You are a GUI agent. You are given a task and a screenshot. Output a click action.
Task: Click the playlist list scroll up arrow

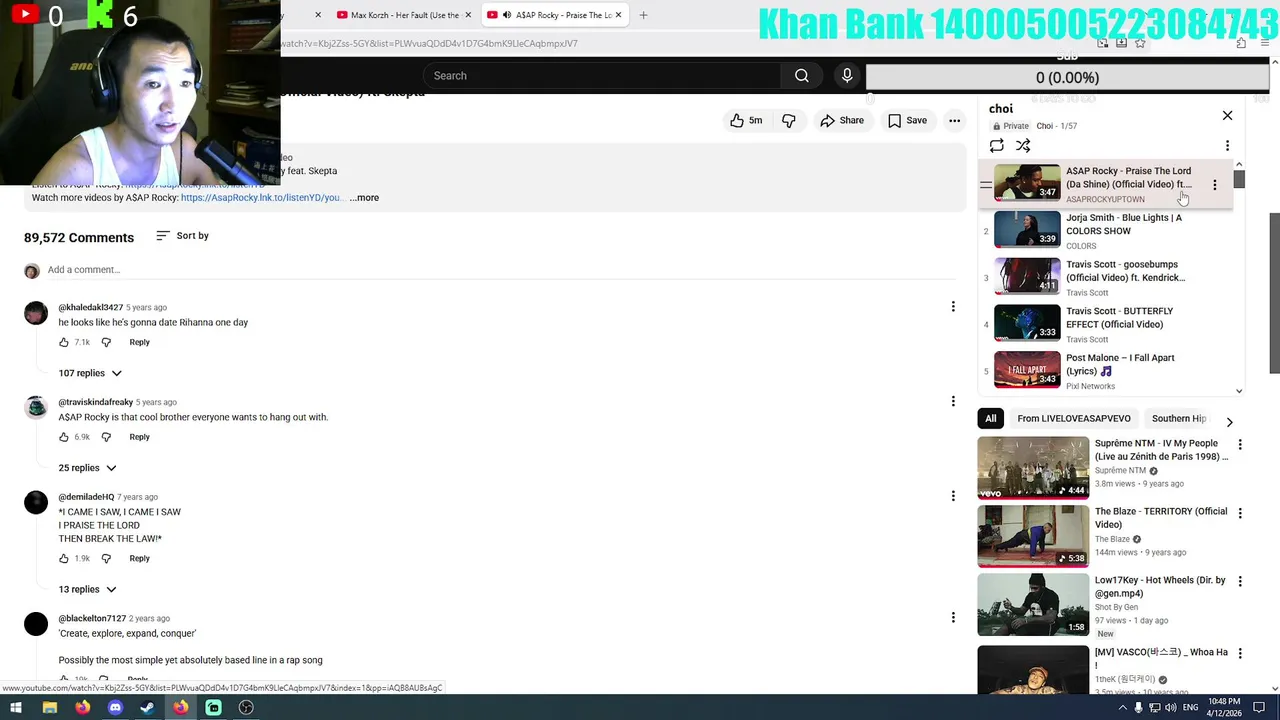click(1239, 164)
